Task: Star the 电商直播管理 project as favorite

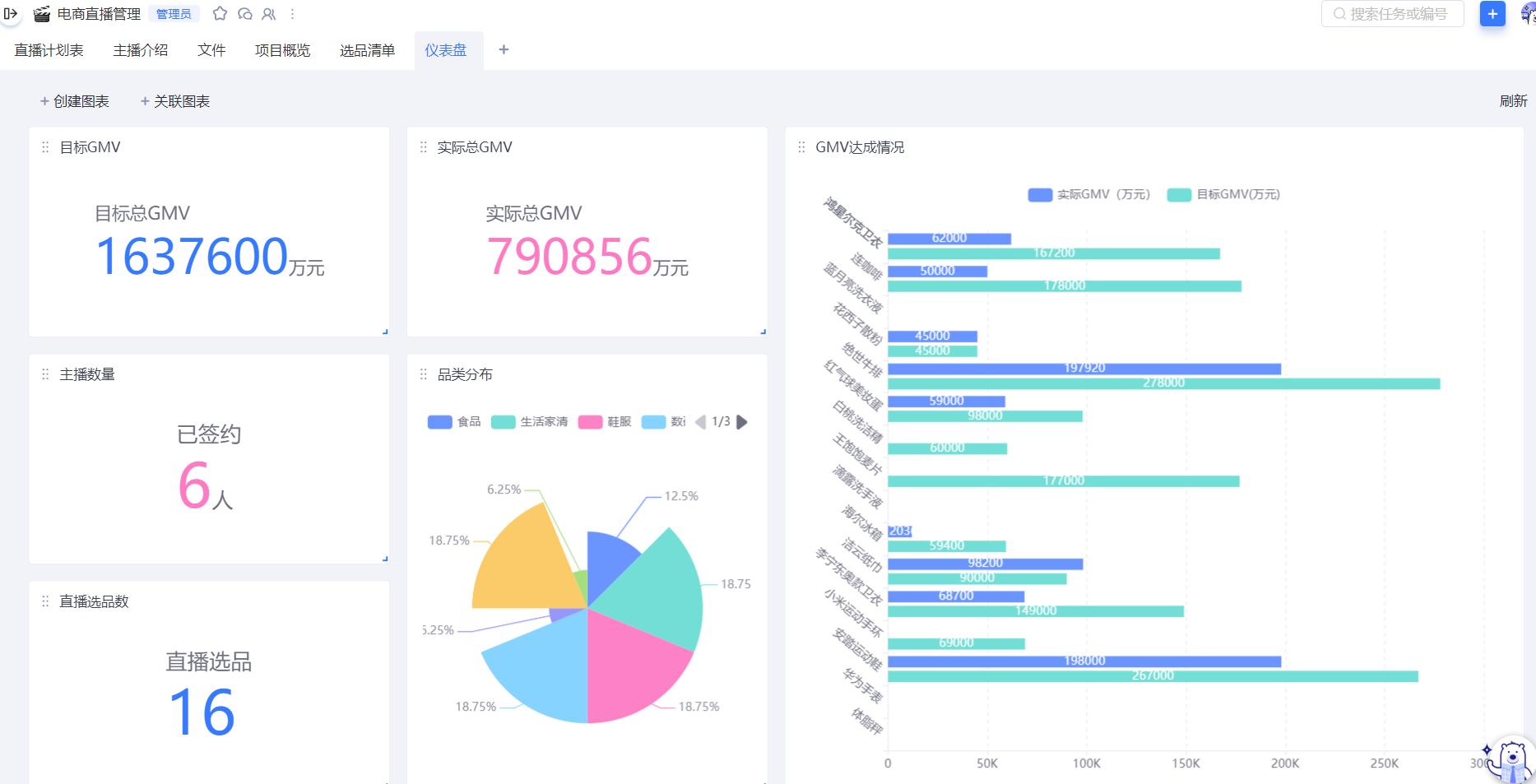Action: pyautogui.click(x=220, y=14)
